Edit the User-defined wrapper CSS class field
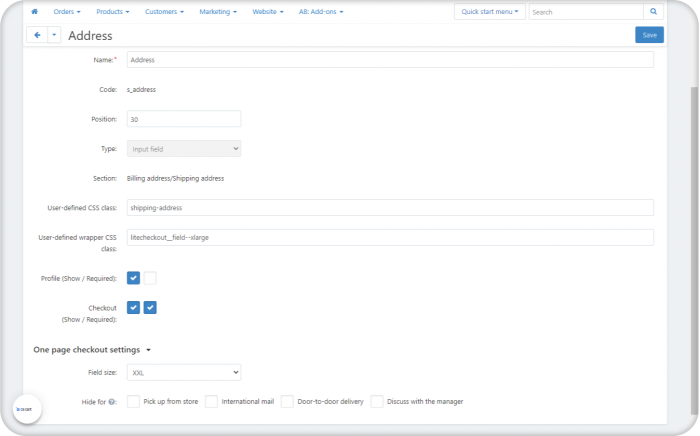Image resolution: width=700 pixels, height=436 pixels. [x=390, y=237]
